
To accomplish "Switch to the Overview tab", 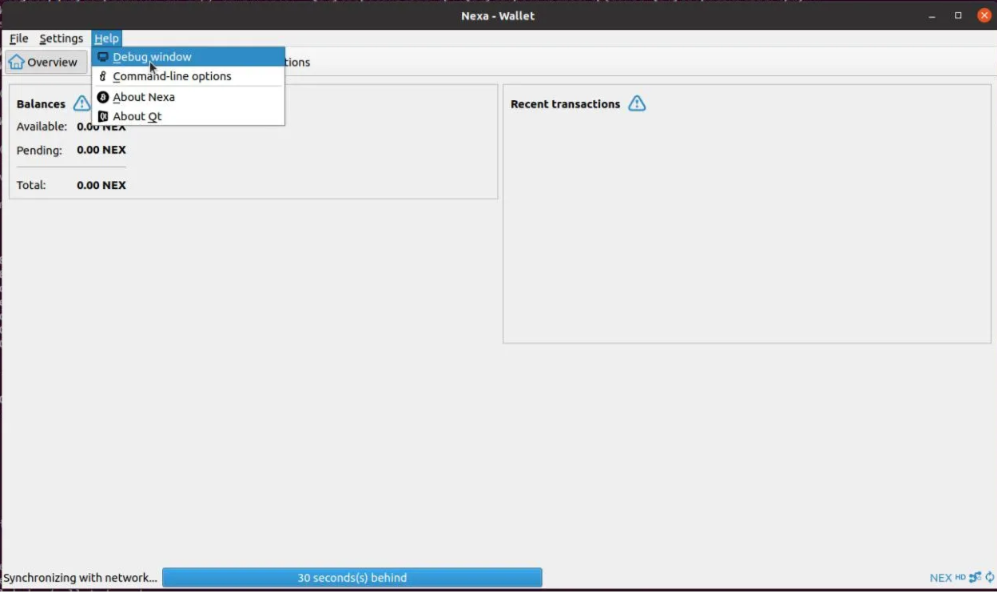I will pos(45,62).
